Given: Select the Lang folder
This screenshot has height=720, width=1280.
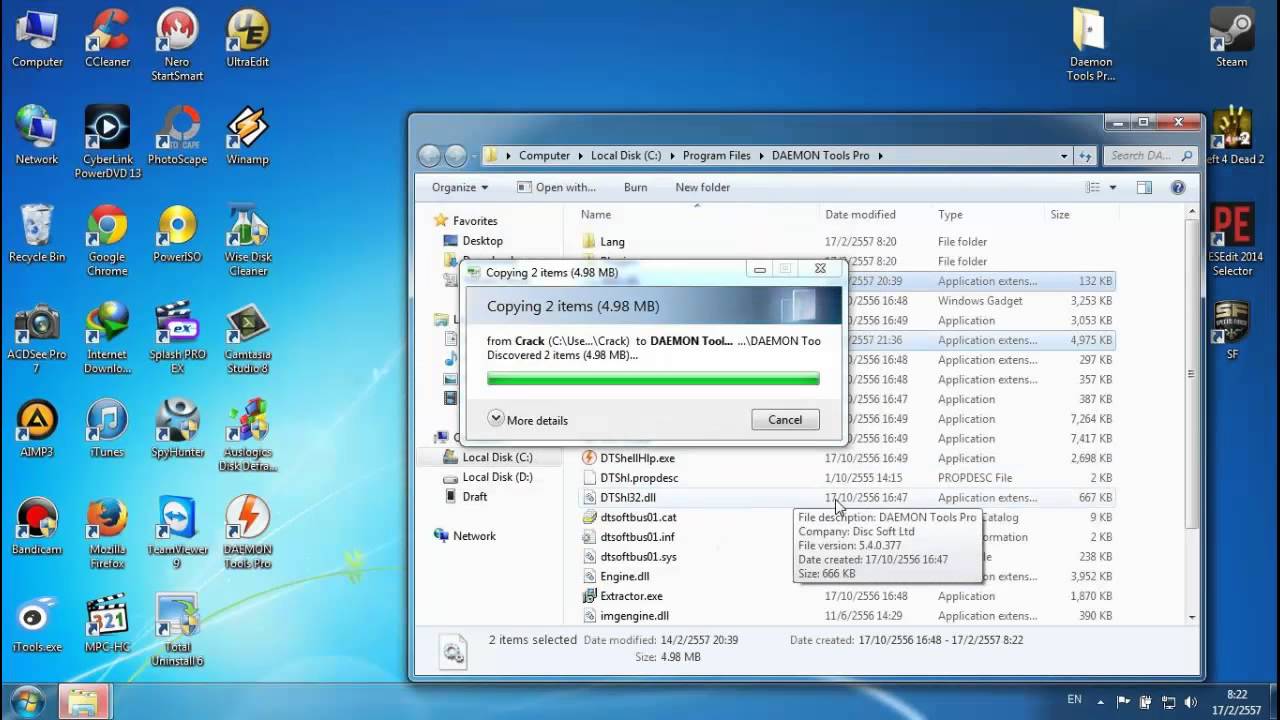Looking at the screenshot, I should pyautogui.click(x=612, y=242).
